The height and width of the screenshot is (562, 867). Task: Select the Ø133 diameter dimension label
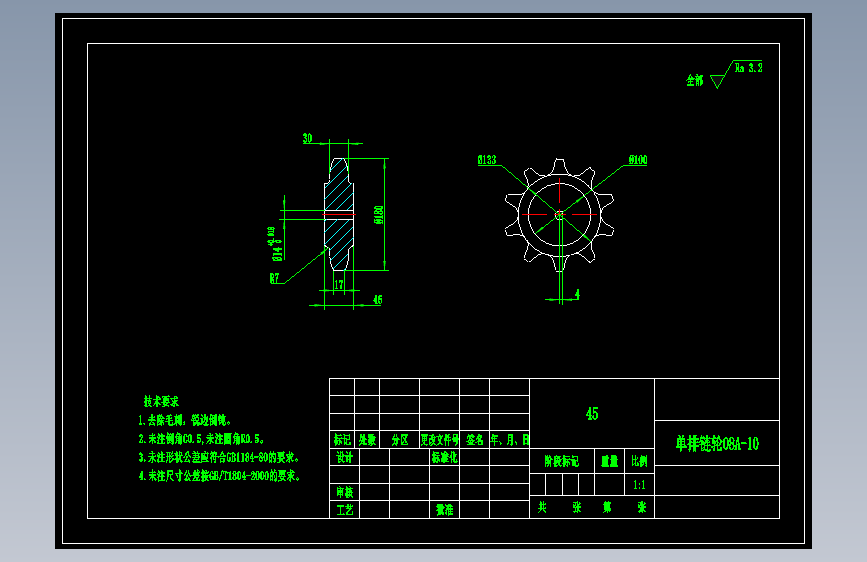pyautogui.click(x=487, y=160)
